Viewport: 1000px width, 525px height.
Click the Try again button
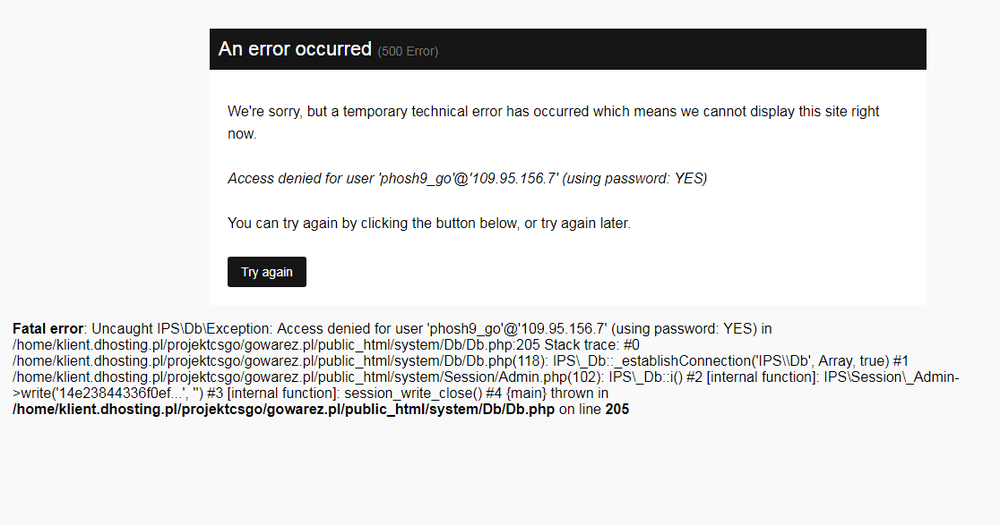(267, 272)
